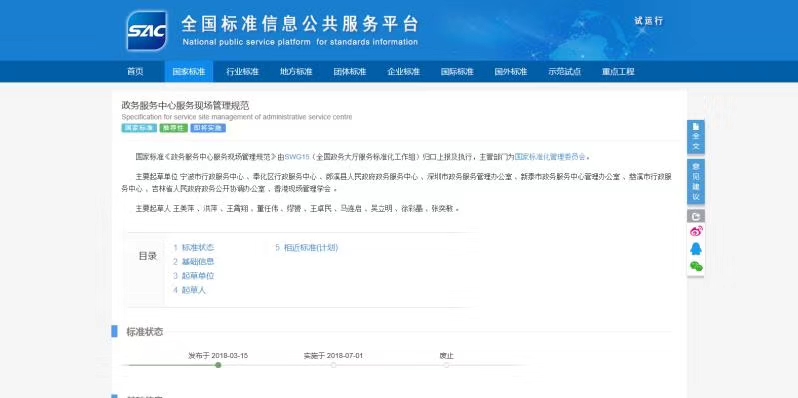
Task: Click the blue 即将实施 tag
Action: [x=208, y=128]
